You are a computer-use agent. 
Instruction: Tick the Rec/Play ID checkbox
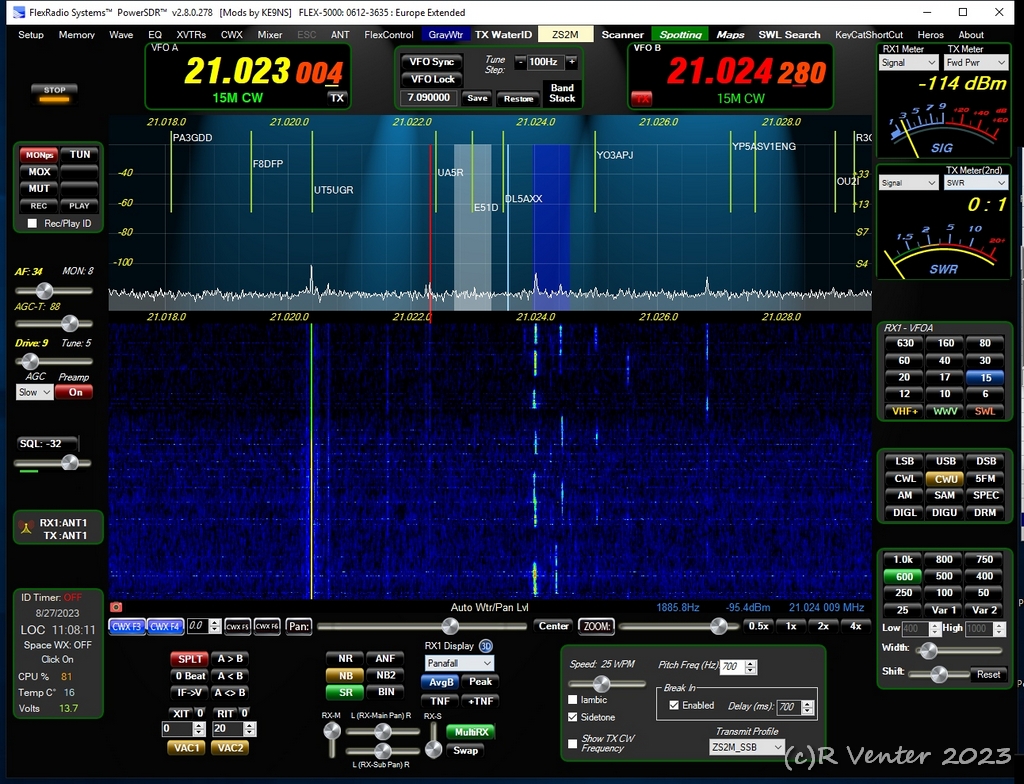[x=33, y=223]
